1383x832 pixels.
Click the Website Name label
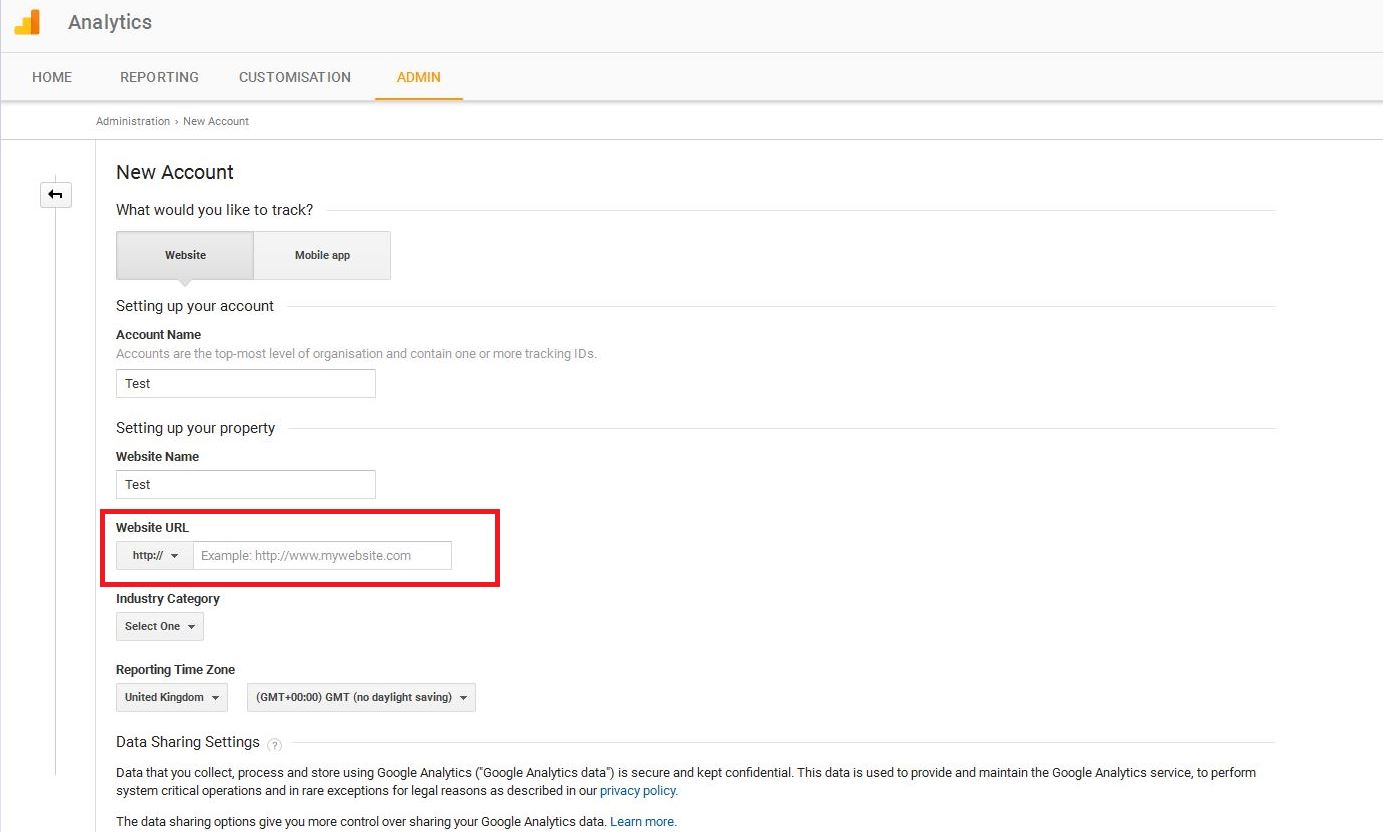point(157,456)
